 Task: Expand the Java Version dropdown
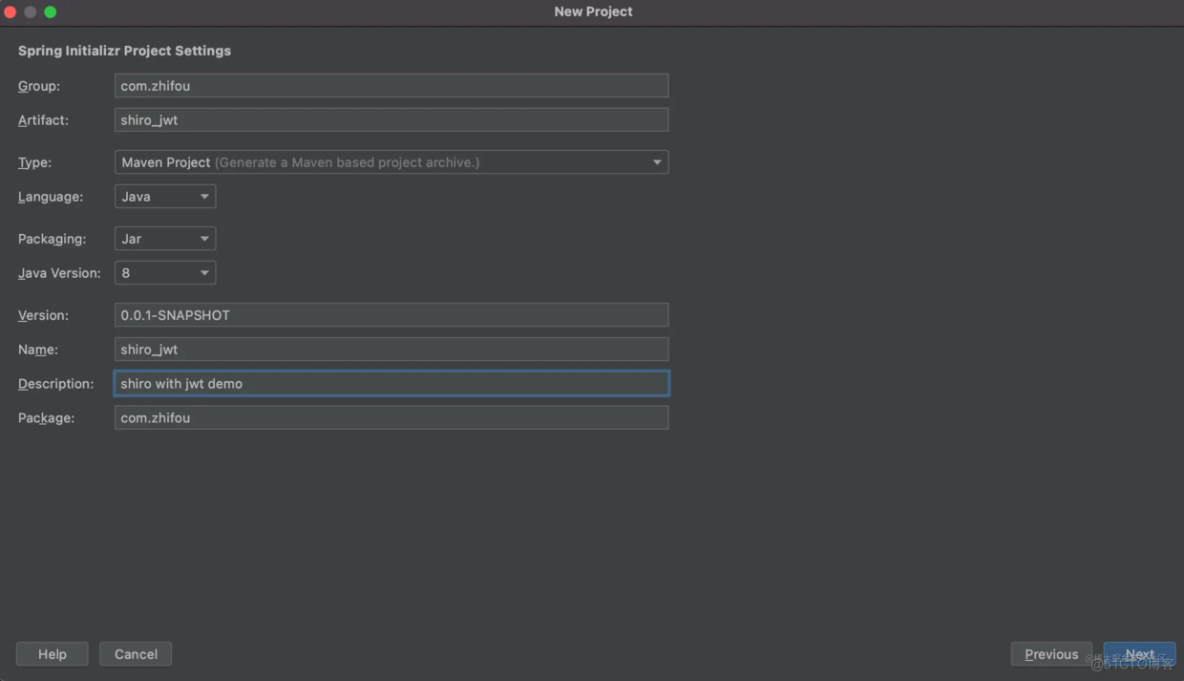point(165,272)
